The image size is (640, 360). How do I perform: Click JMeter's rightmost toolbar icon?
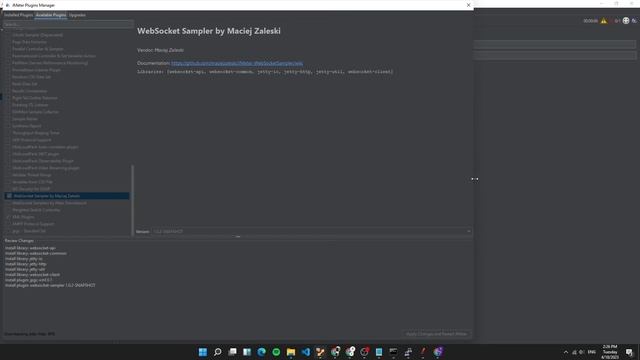(x=634, y=20)
